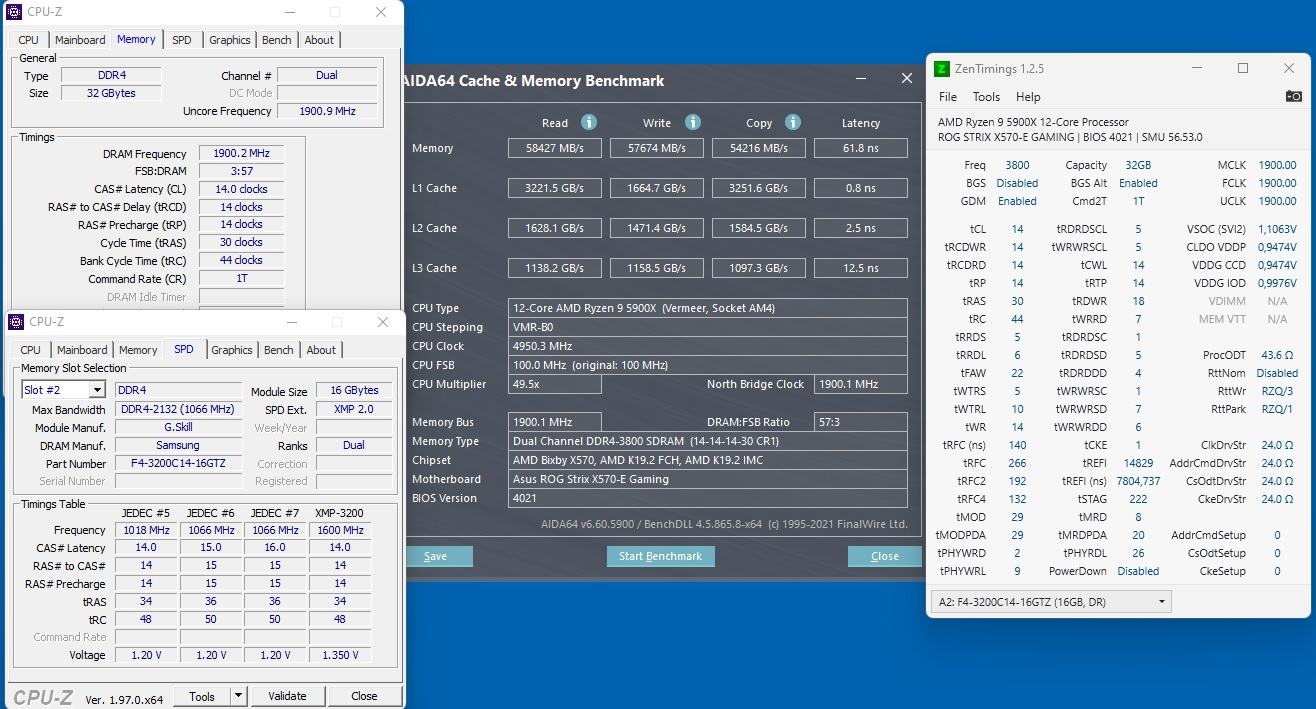
Task: Open Graphics tab in lower CPU-Z
Action: pyautogui.click(x=231, y=350)
